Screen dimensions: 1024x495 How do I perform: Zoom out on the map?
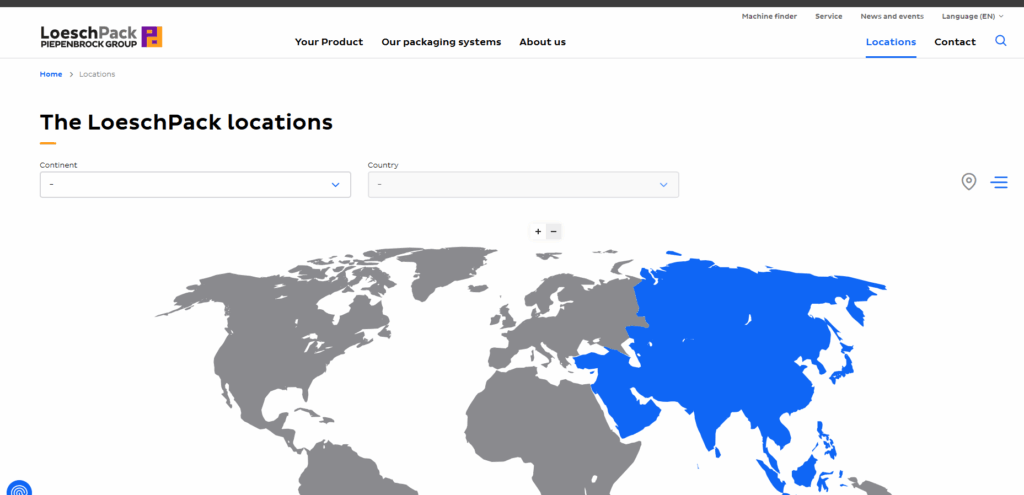click(554, 231)
